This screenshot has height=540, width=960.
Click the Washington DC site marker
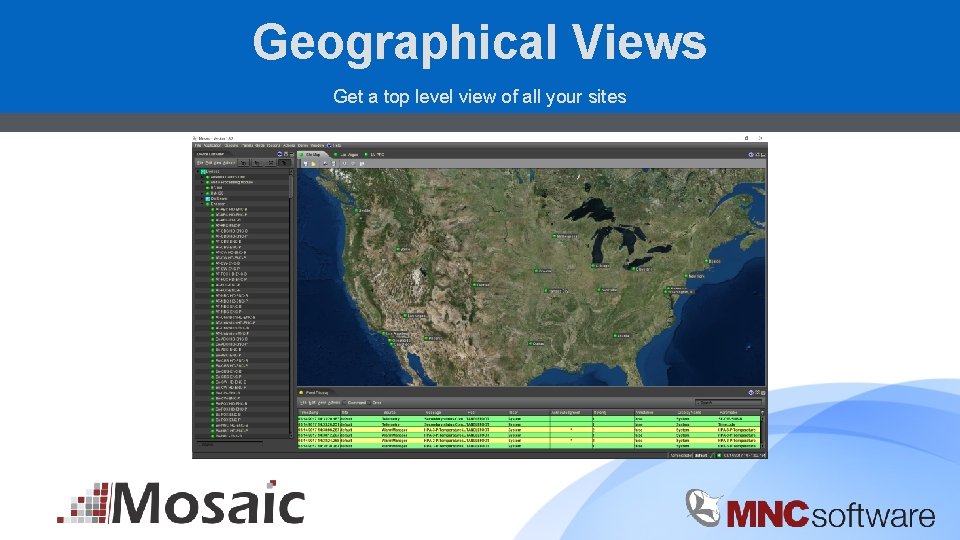[666, 292]
